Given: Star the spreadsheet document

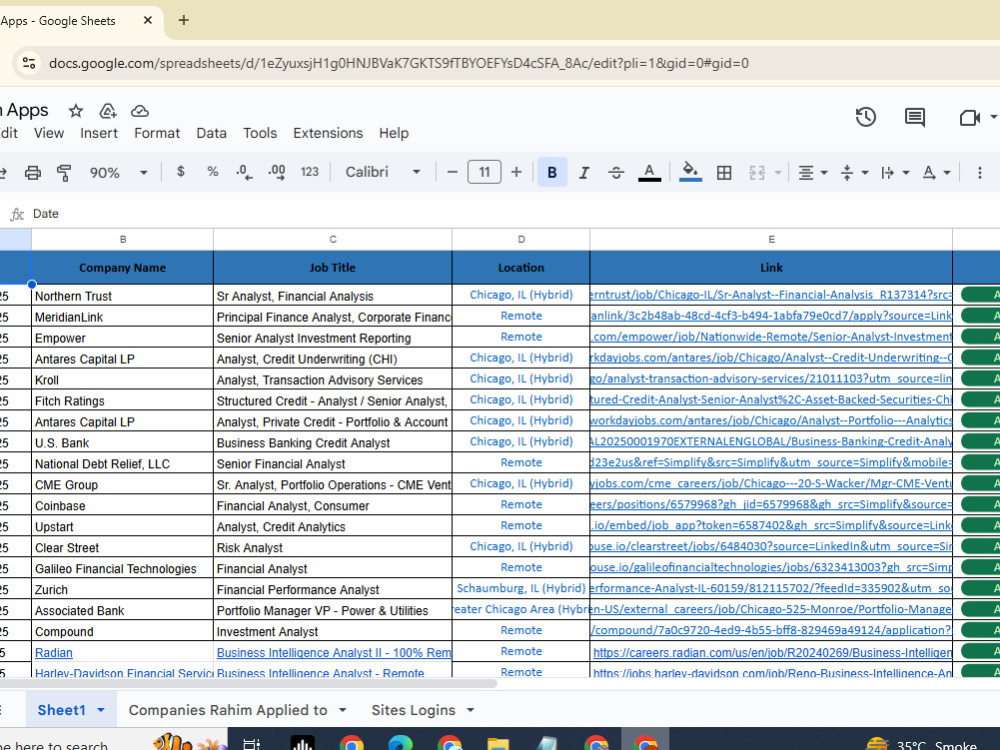Looking at the screenshot, I should 76,111.
